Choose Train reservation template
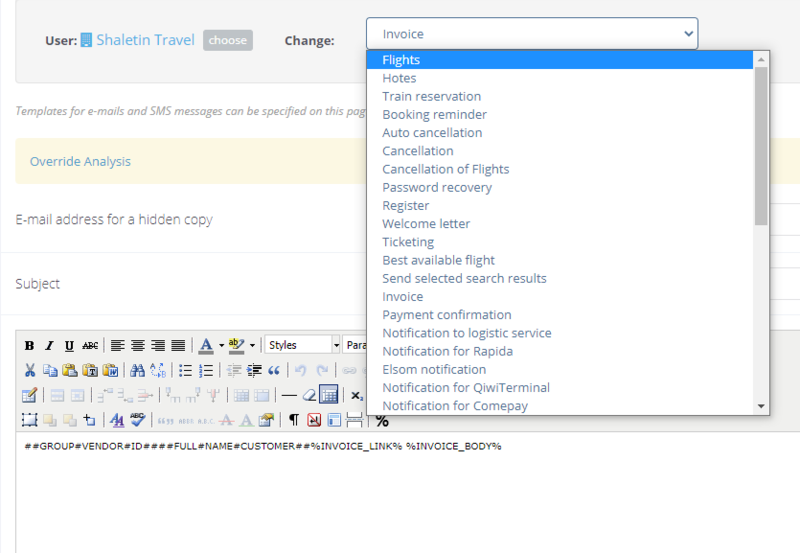The height and width of the screenshot is (553, 800). point(560,96)
